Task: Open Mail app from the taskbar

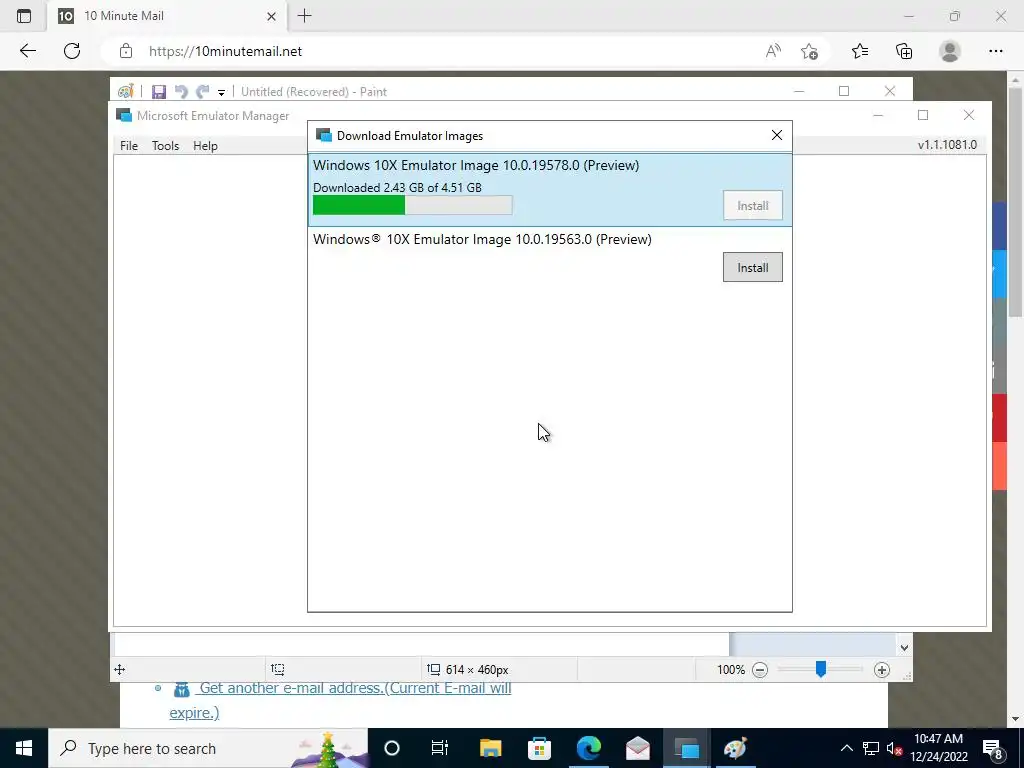Action: click(637, 748)
